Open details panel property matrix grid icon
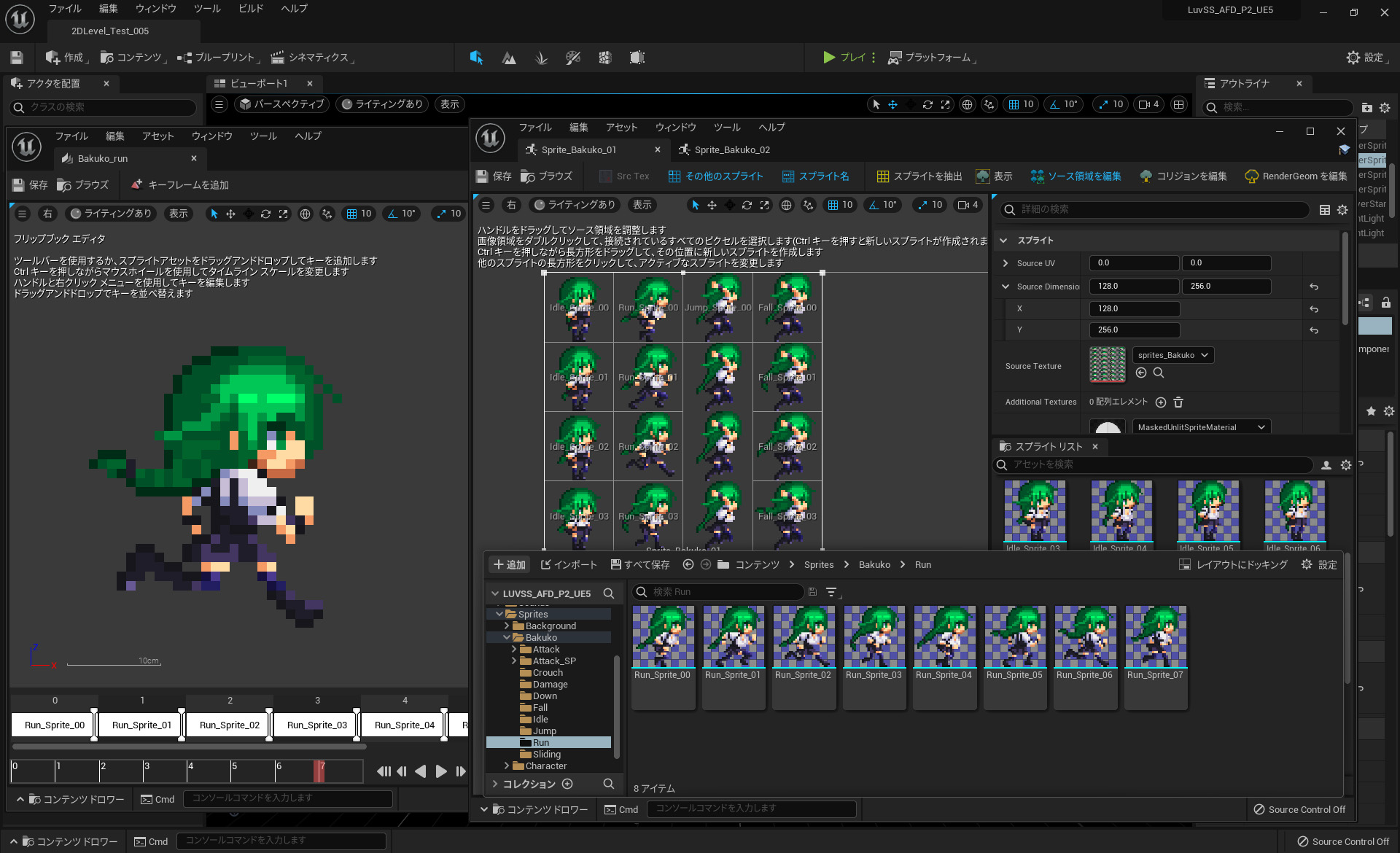This screenshot has height=853, width=1400. pyautogui.click(x=1325, y=210)
